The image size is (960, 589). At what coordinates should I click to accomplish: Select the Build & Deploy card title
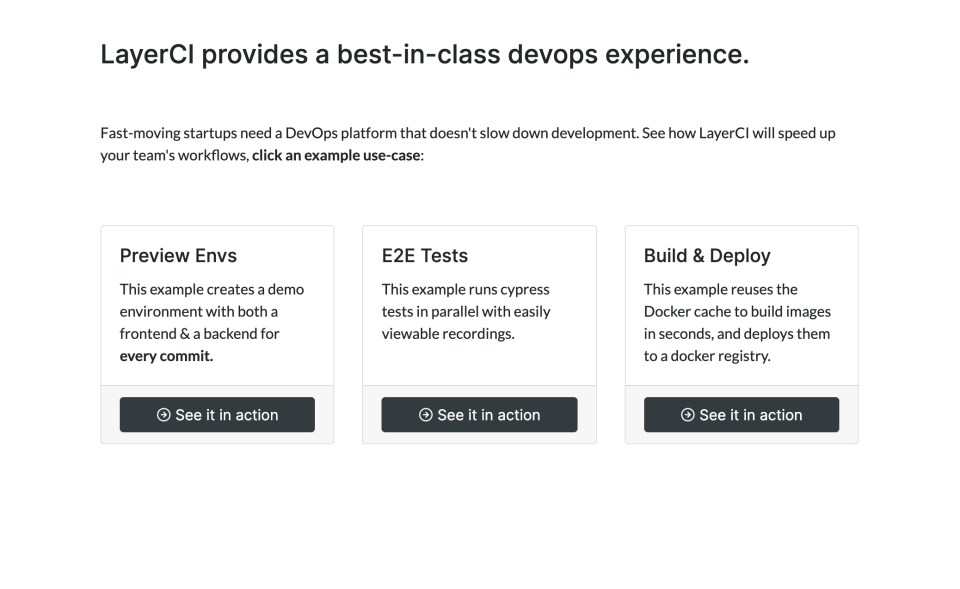tap(707, 256)
